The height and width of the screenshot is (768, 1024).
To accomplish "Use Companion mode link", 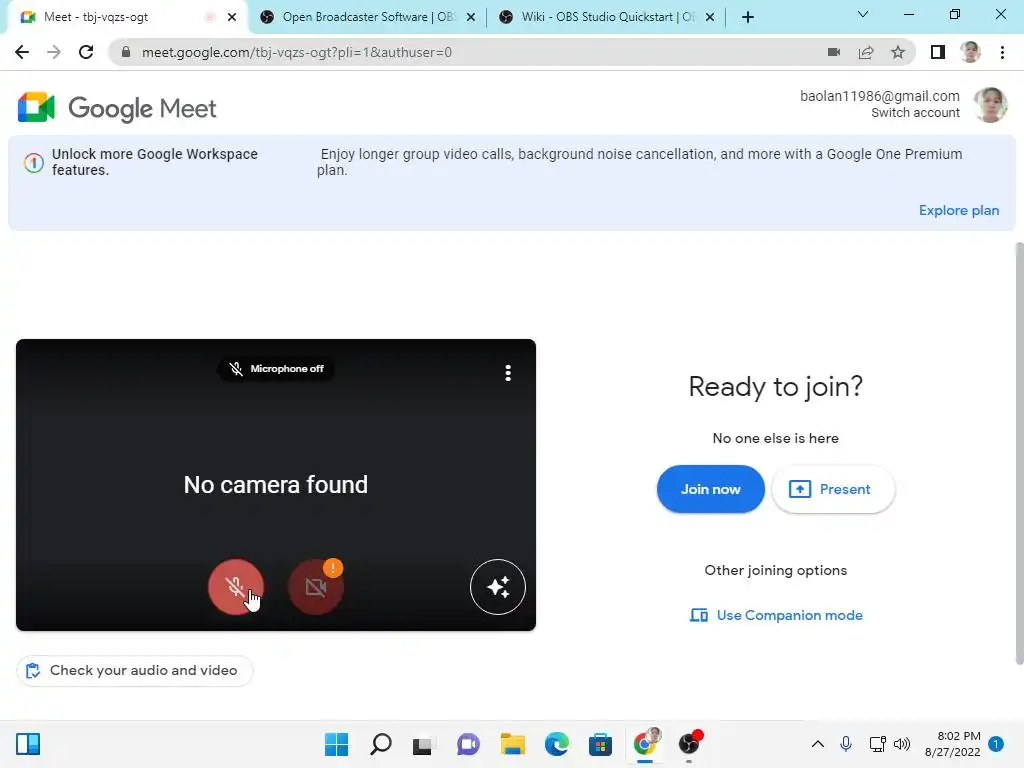I will pyautogui.click(x=776, y=615).
